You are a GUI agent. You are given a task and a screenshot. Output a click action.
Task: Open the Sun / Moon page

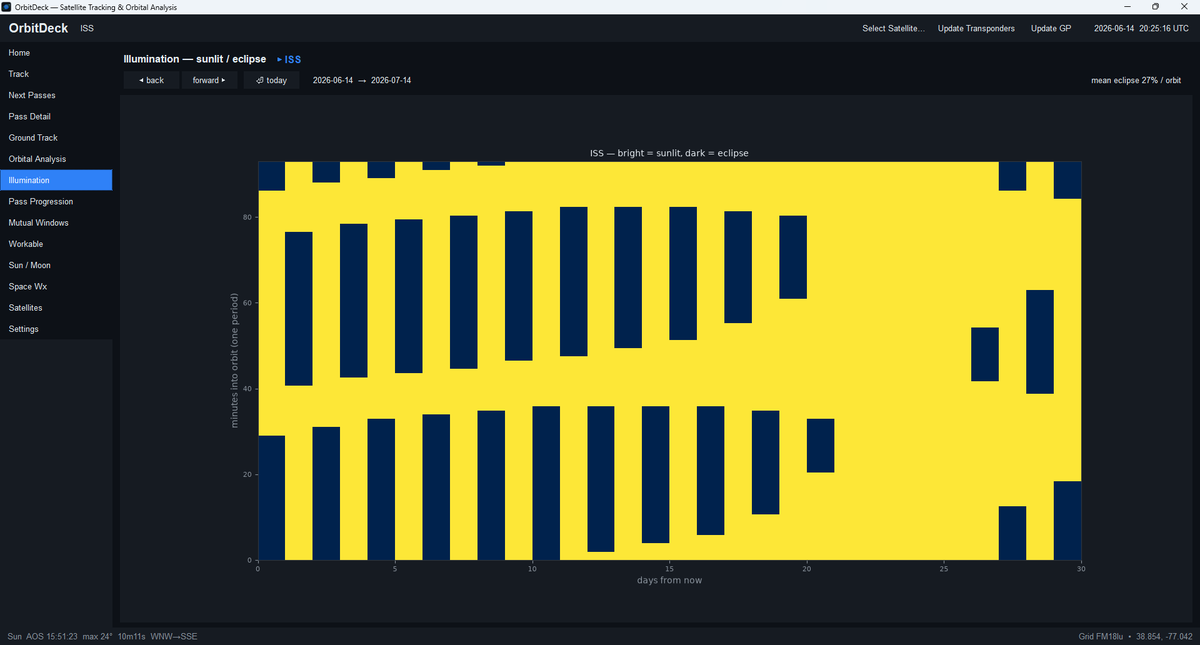point(56,265)
